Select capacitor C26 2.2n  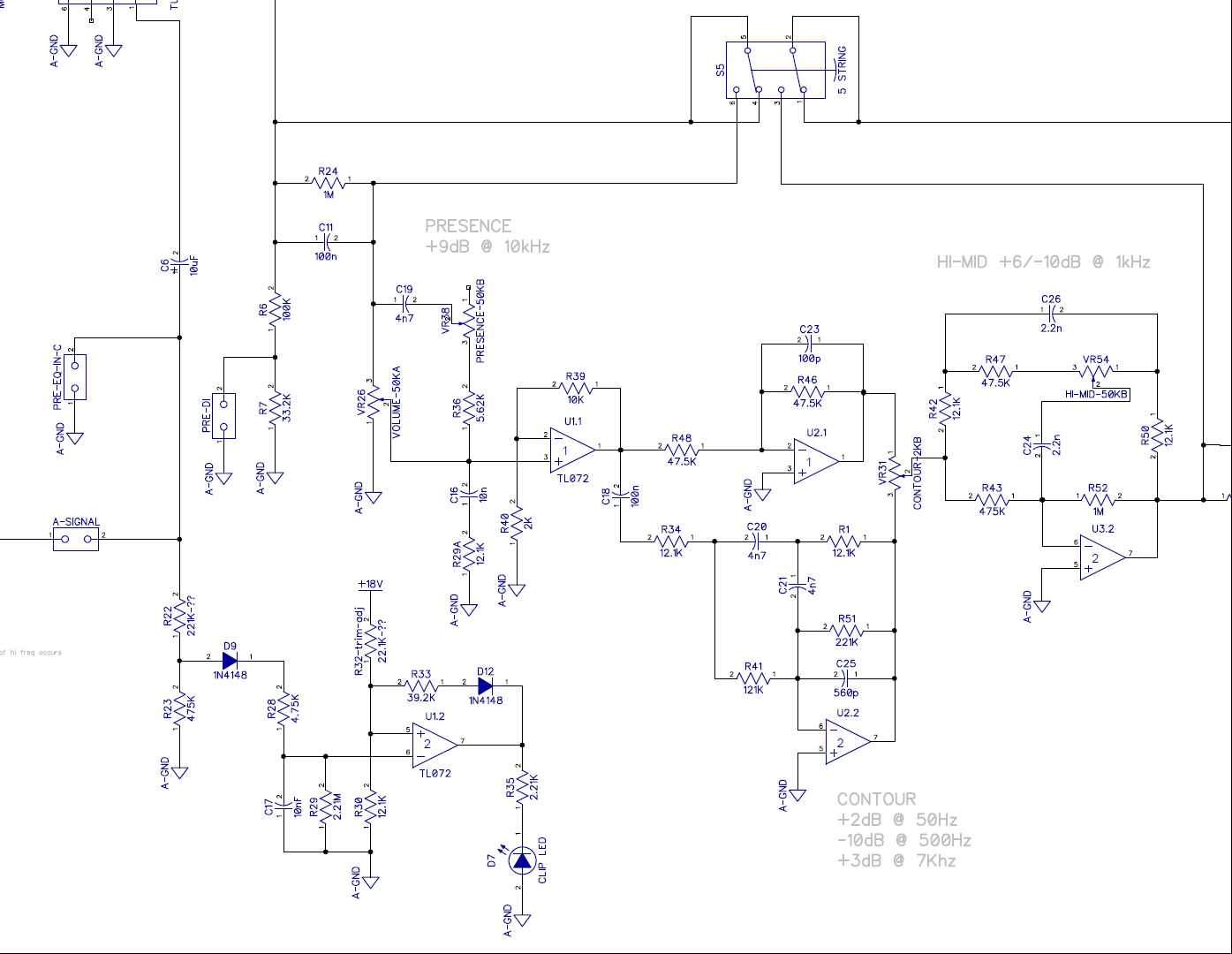pos(1051,314)
